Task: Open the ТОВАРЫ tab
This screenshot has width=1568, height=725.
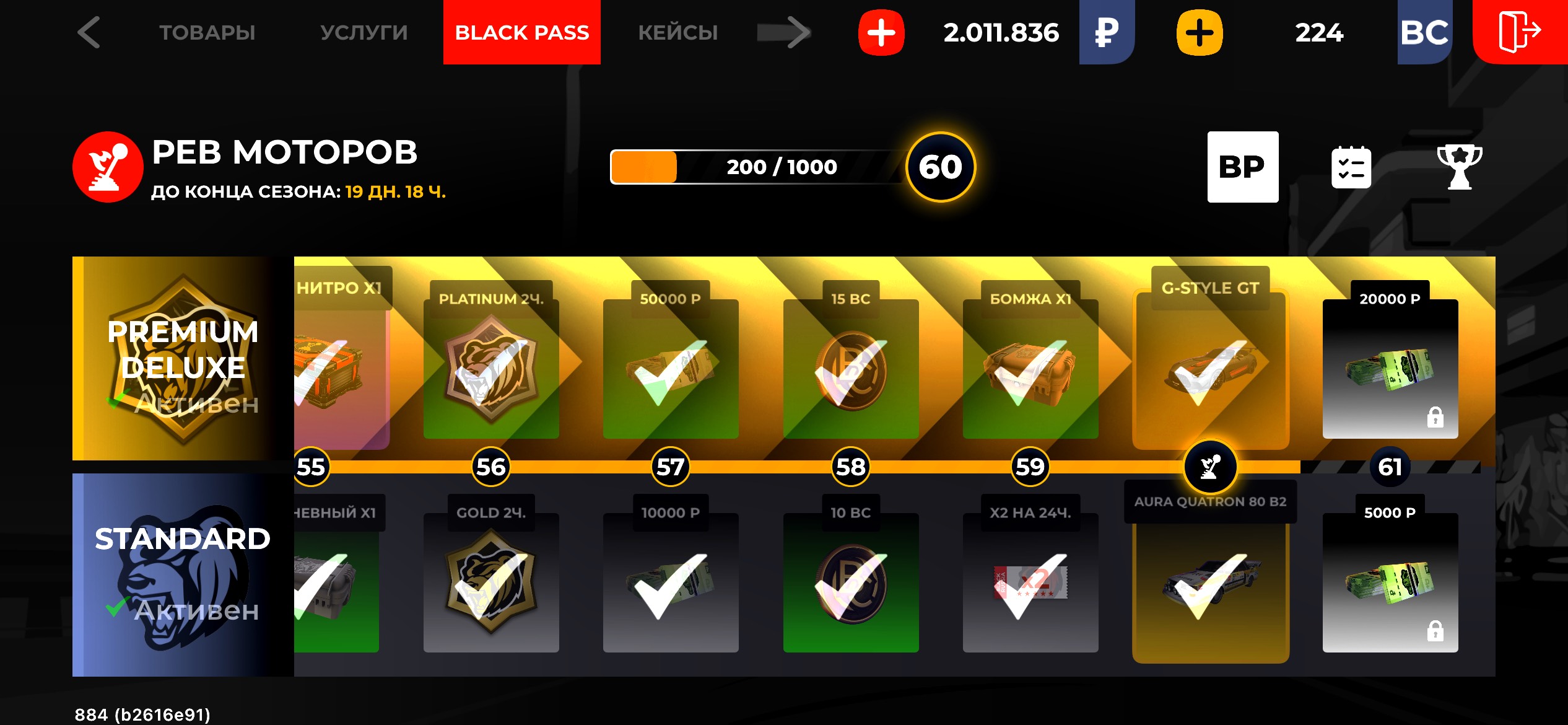Action: [207, 32]
